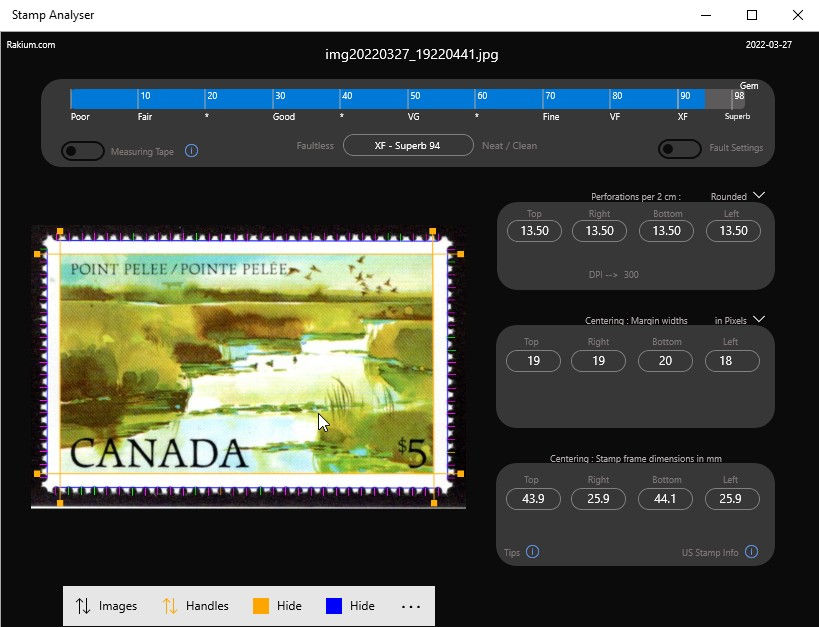Click the Tips label

point(512,553)
